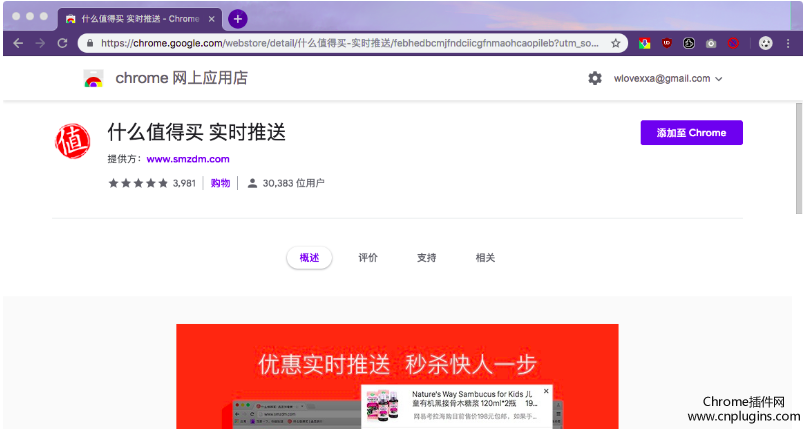Open the 相关 tab
Image resolution: width=805 pixels, height=429 pixels.
(485, 258)
